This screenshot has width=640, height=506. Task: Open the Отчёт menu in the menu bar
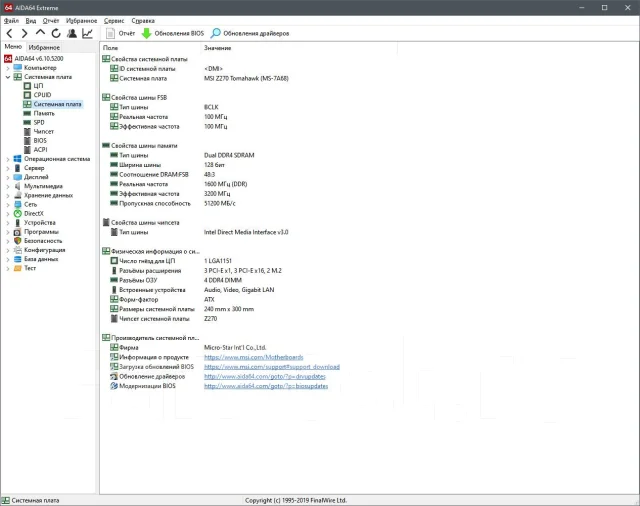(51, 21)
